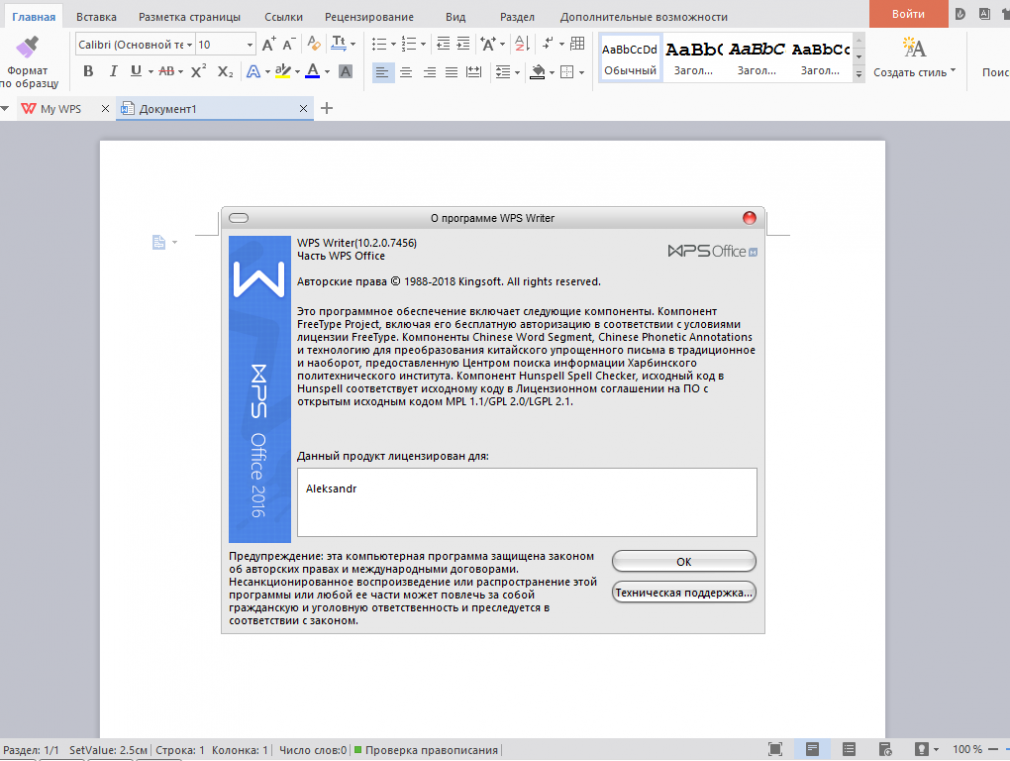Increase paragraph indent

(463, 44)
